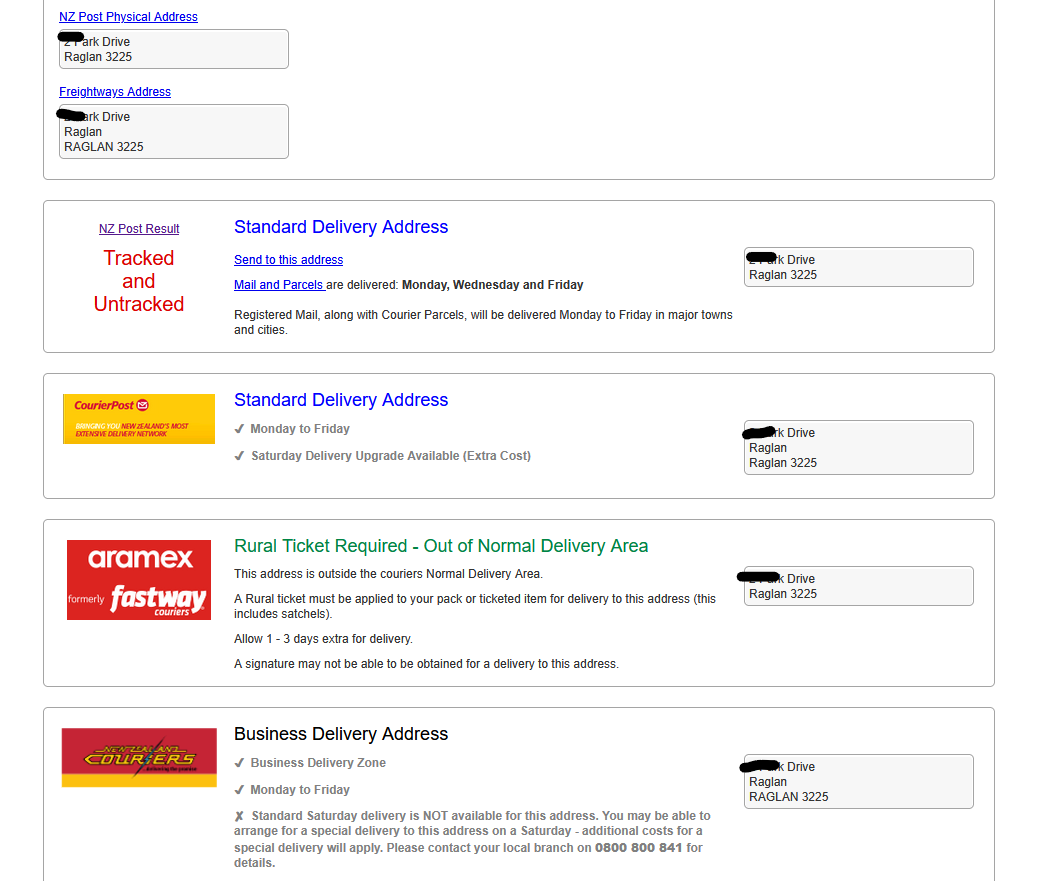Viewport: 1052px width, 881px height.
Task: Click the address box in the Aramex section
Action: point(858,586)
